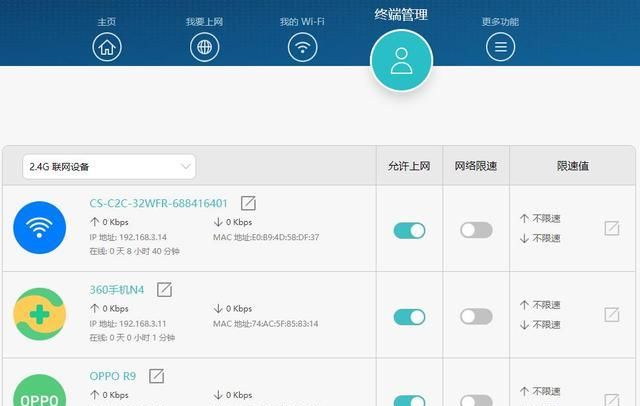The image size is (640, 406).
Task: Click the blue Wi-Fi device avatar
Action: (40, 227)
